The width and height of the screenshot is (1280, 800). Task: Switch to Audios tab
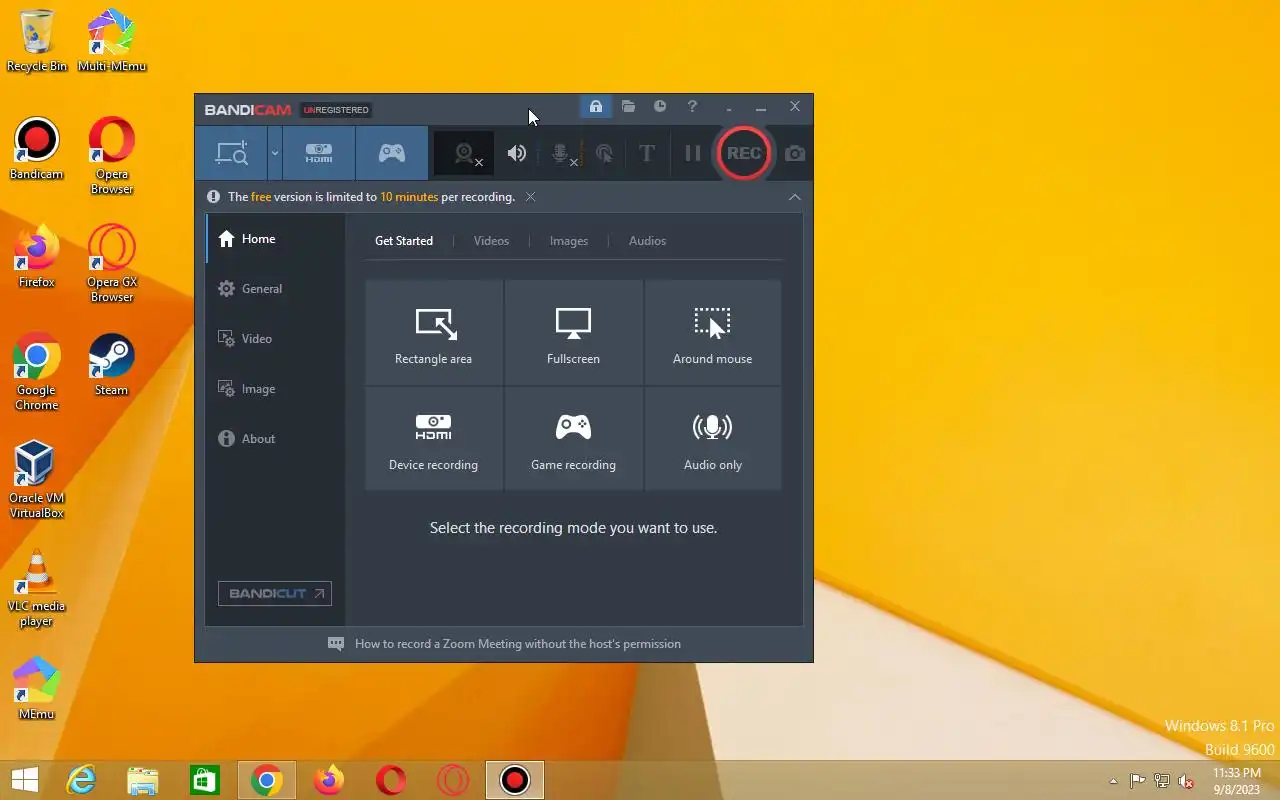(x=647, y=241)
